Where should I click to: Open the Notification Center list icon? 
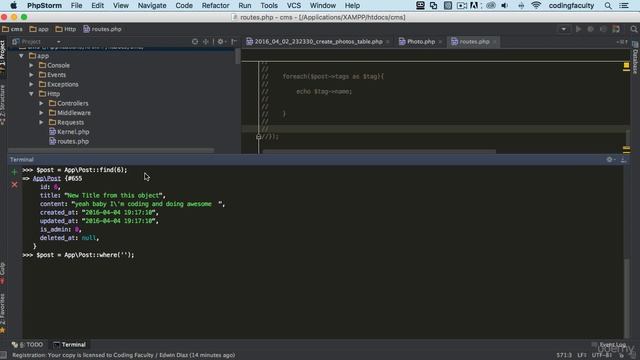tap(624, 6)
